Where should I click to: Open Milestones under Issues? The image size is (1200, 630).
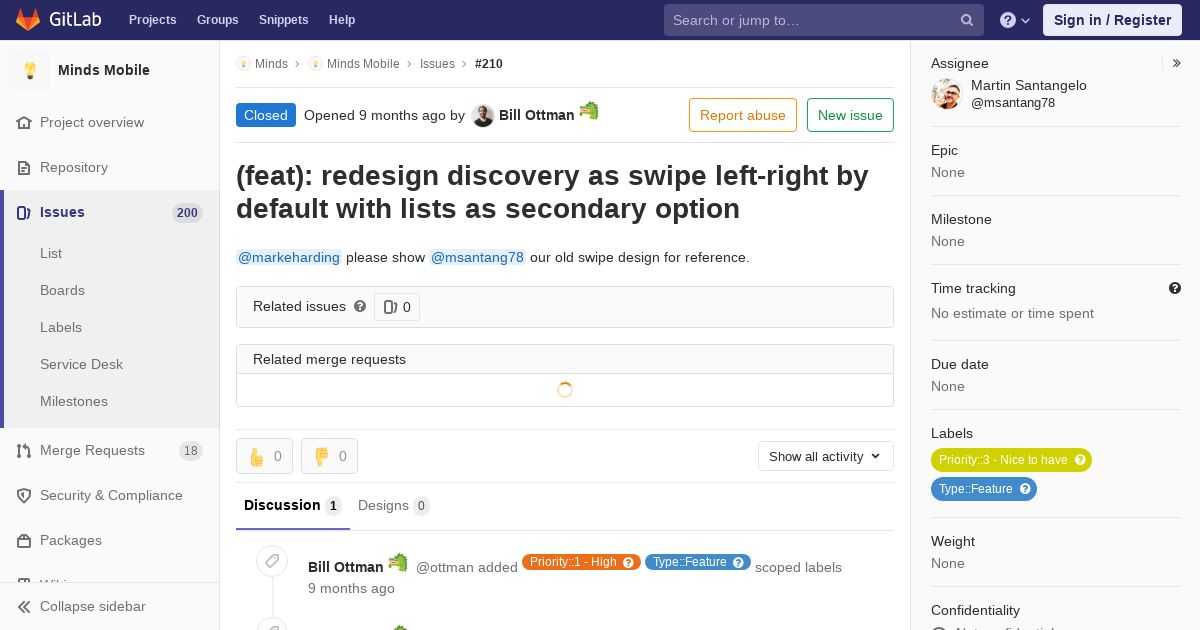pyautogui.click(x=74, y=401)
